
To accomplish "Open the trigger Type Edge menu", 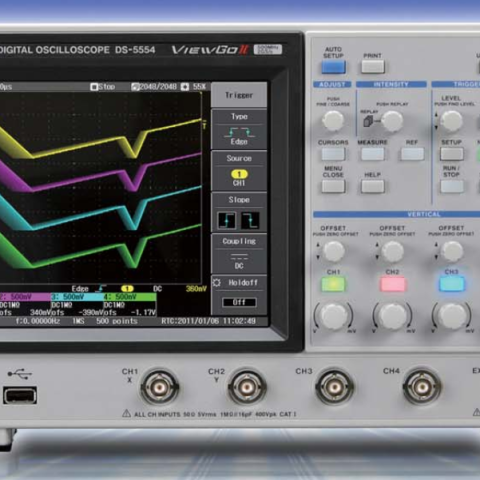I will tap(239, 129).
